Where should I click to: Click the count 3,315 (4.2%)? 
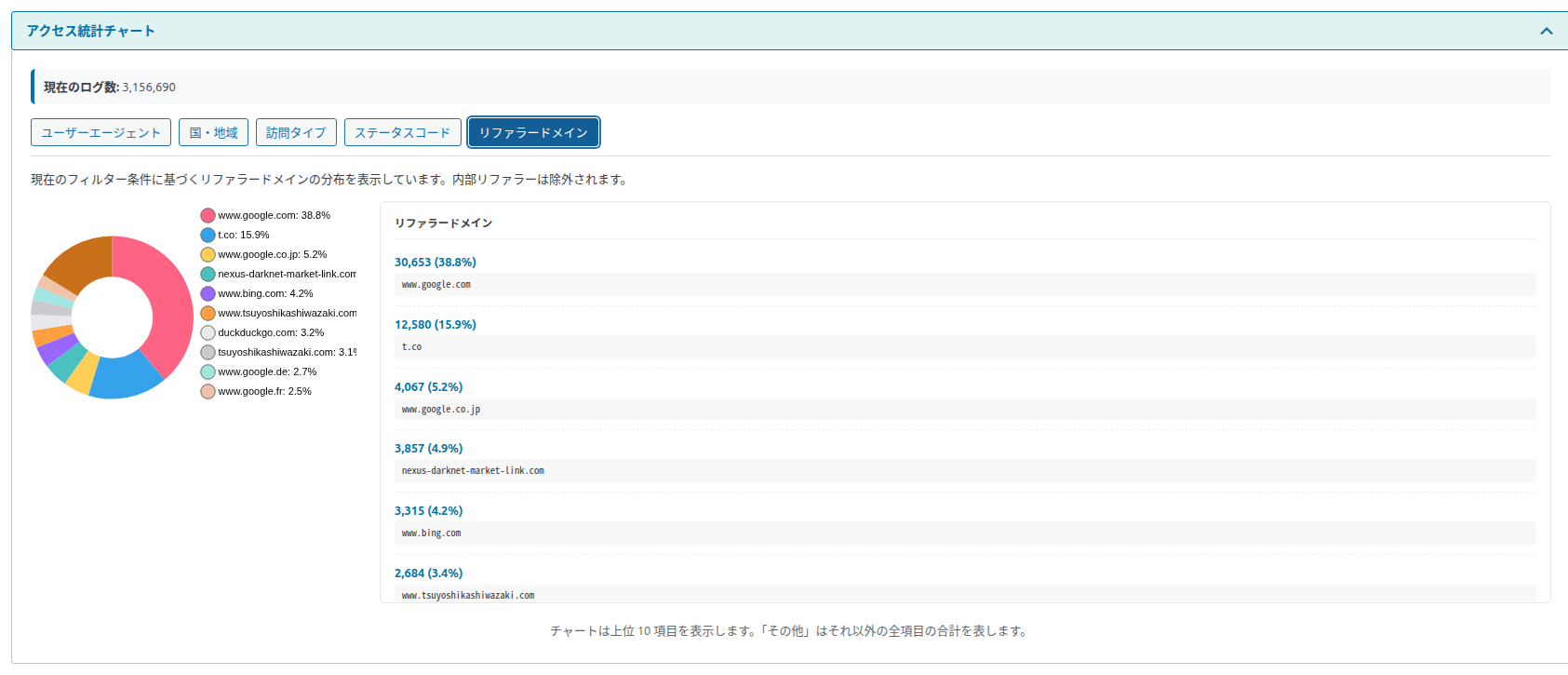[429, 511]
